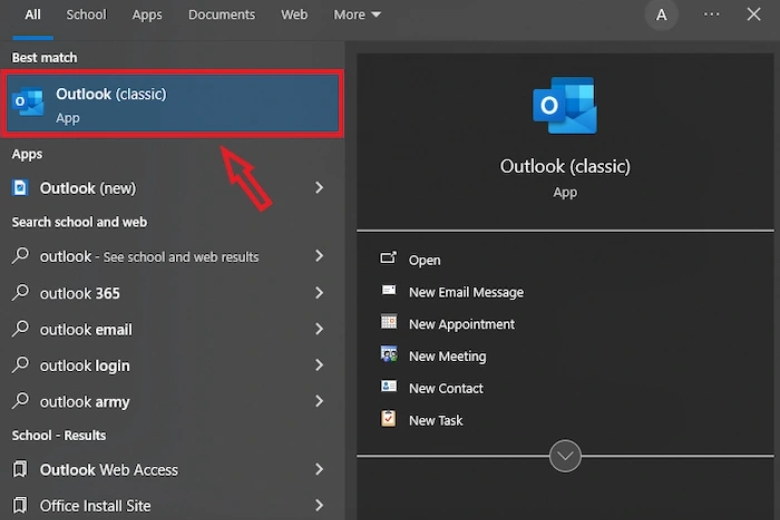Expand the Outlook Web Access chevron
780x520 pixels.
coord(319,469)
